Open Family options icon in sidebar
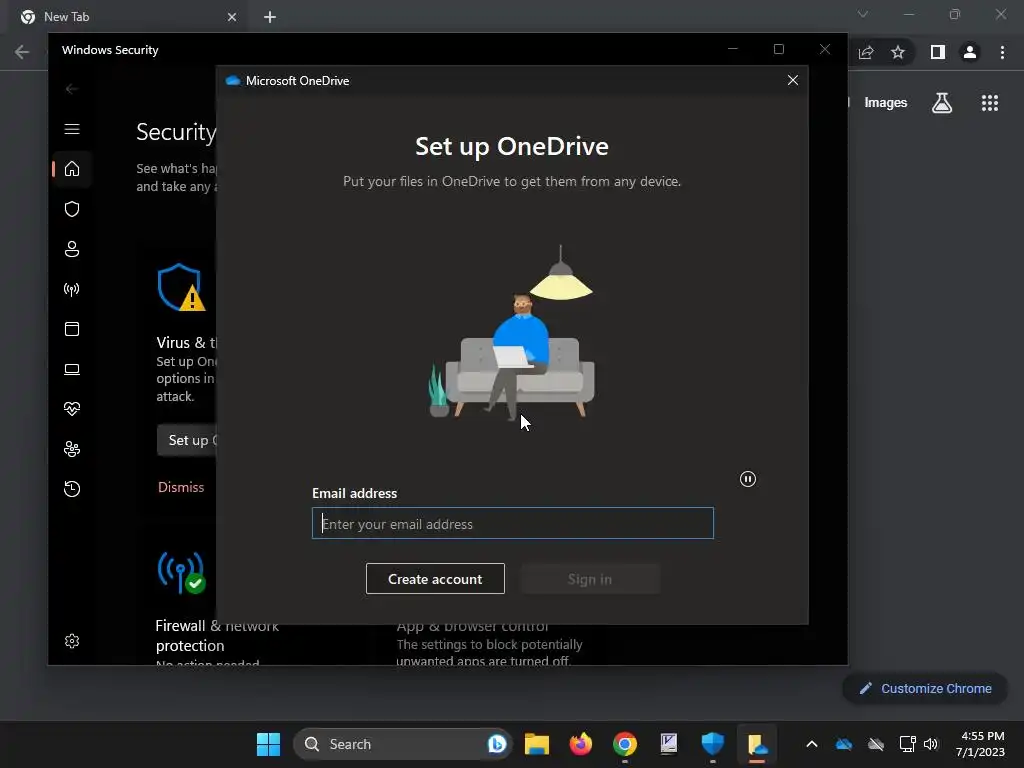The image size is (1024, 768). point(72,449)
